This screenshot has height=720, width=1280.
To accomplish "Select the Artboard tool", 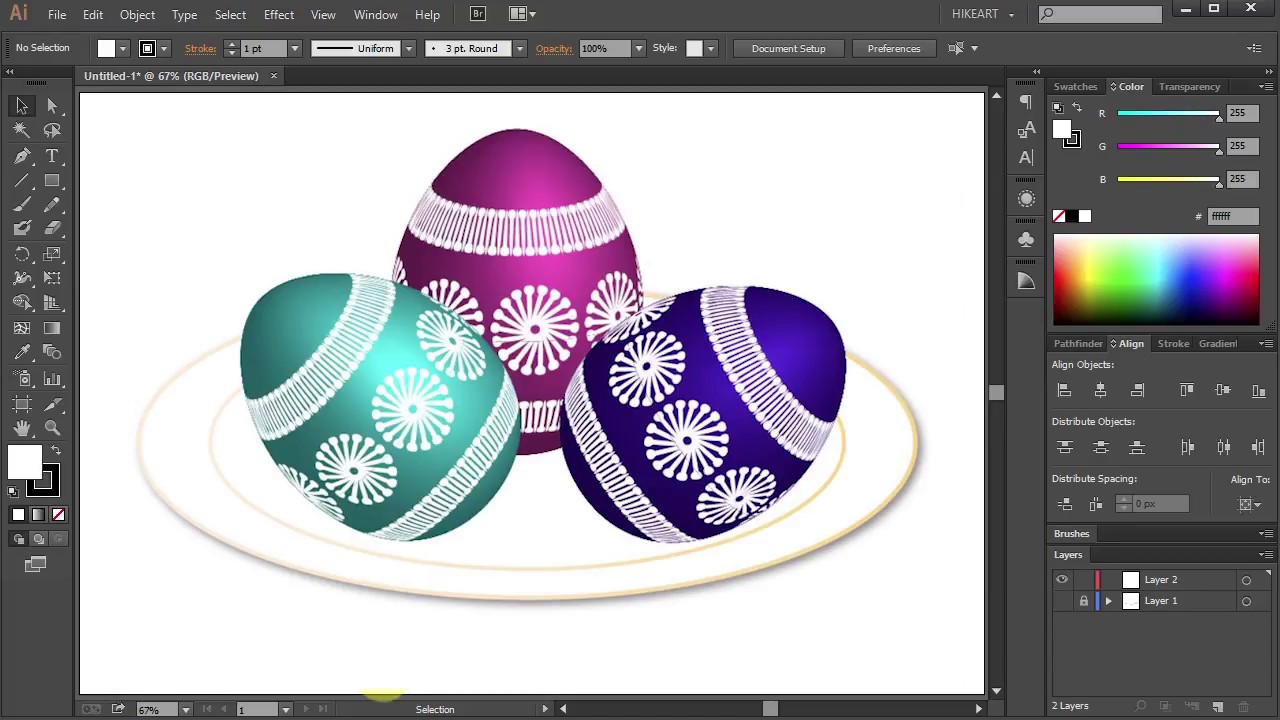I will tap(22, 404).
